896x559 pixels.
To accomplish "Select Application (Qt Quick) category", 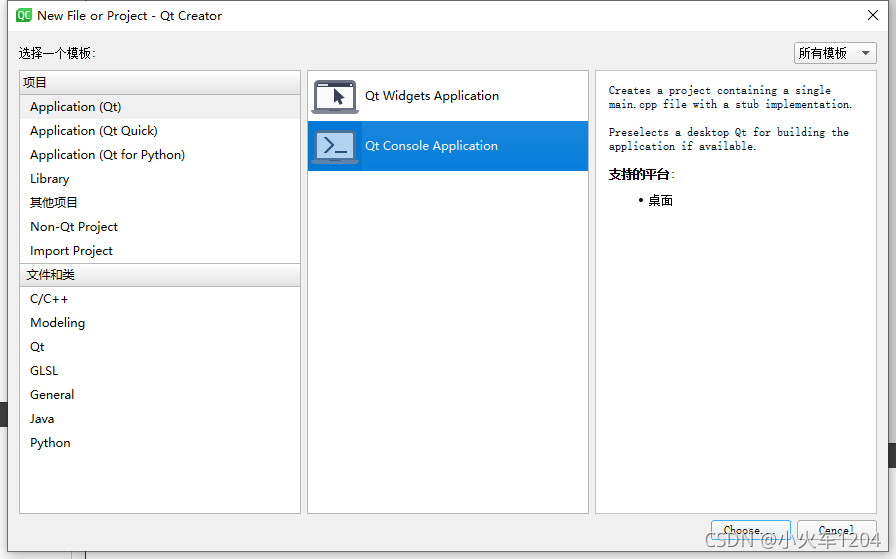I will (159, 131).
